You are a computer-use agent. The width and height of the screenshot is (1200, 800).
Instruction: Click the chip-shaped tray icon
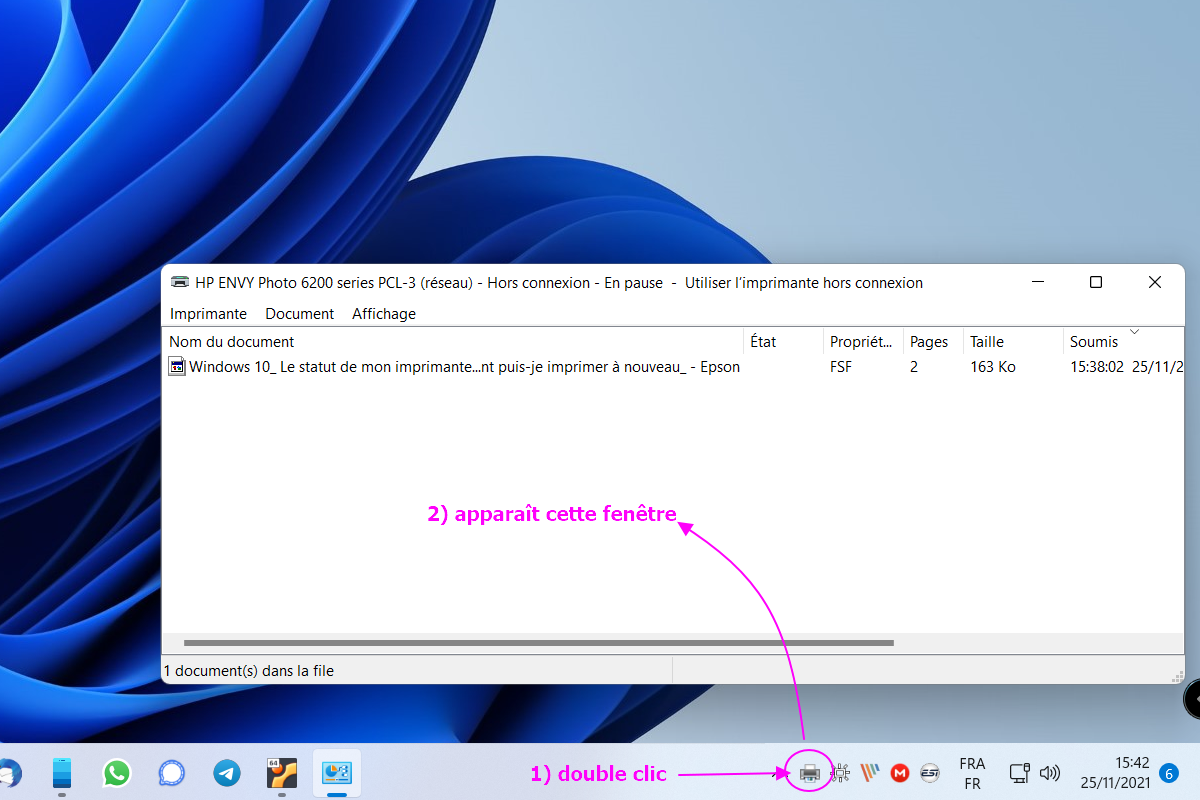tap(840, 773)
